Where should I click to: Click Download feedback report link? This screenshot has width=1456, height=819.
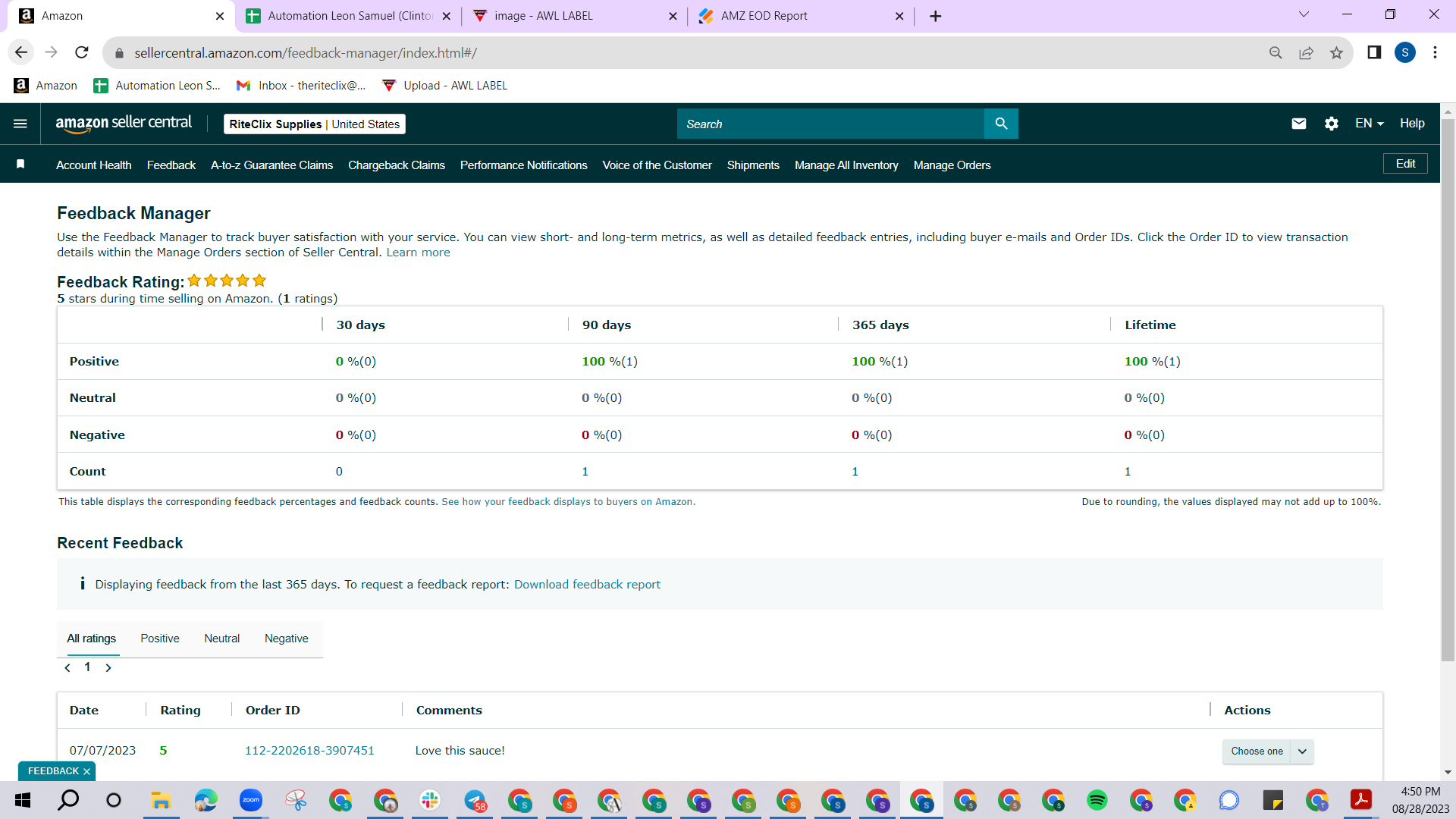[x=587, y=585]
